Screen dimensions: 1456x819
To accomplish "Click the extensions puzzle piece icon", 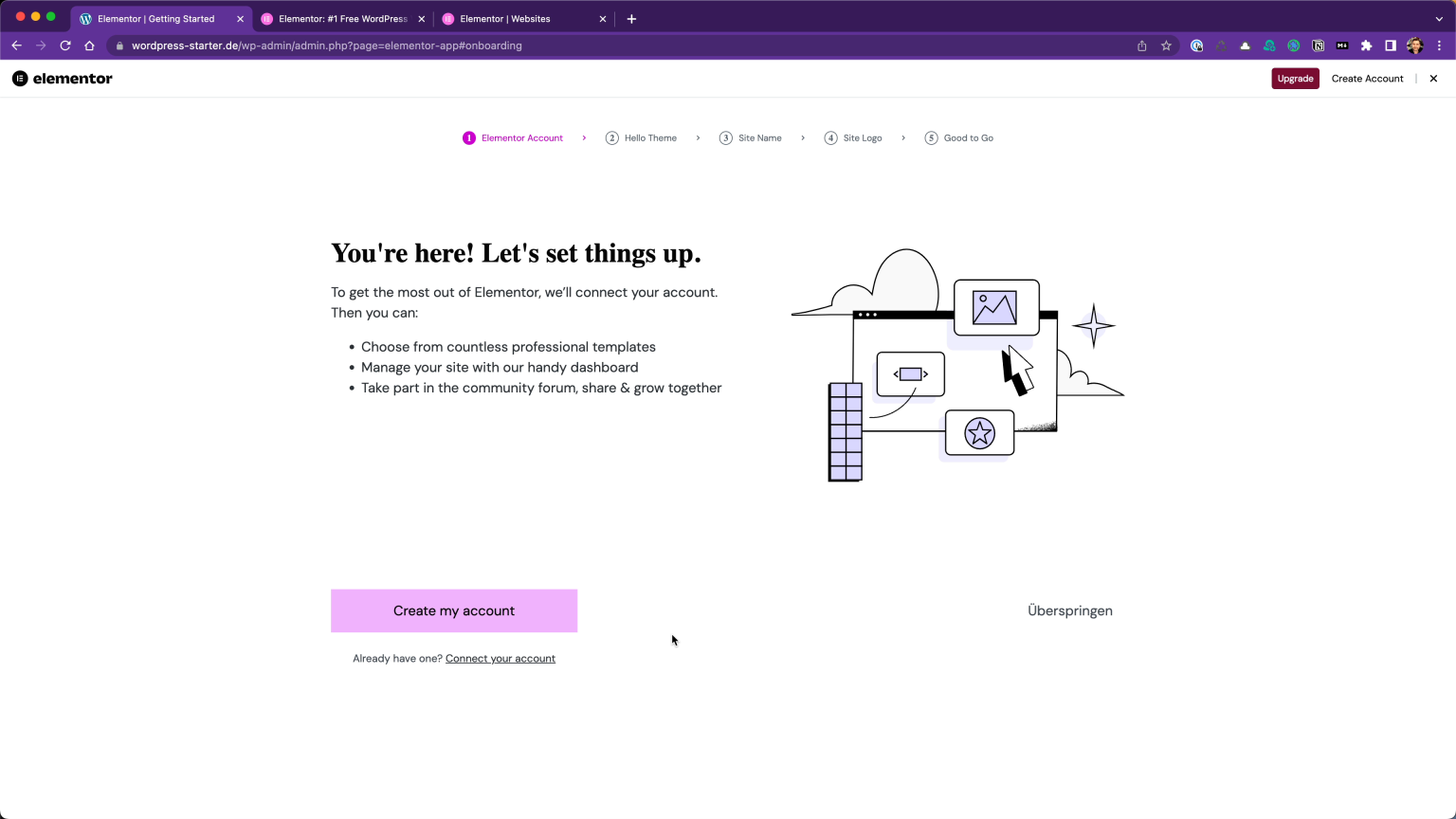I will (1366, 45).
